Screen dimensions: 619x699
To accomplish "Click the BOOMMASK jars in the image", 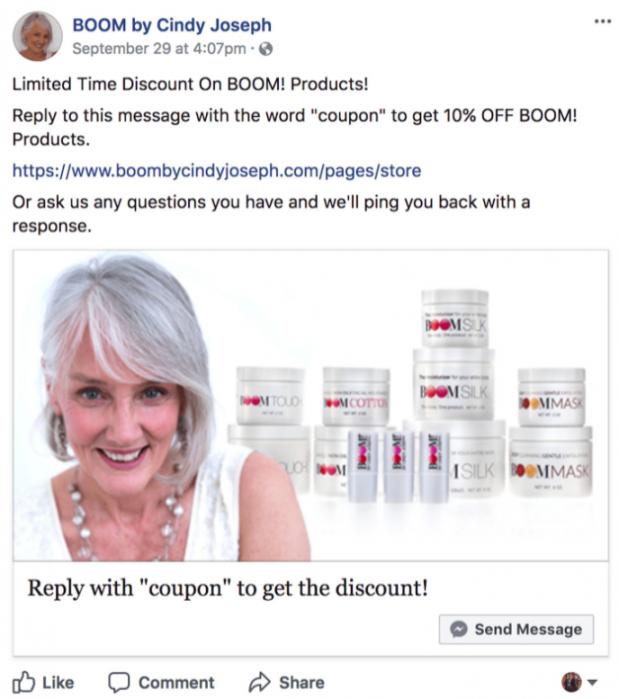I will click(552, 432).
